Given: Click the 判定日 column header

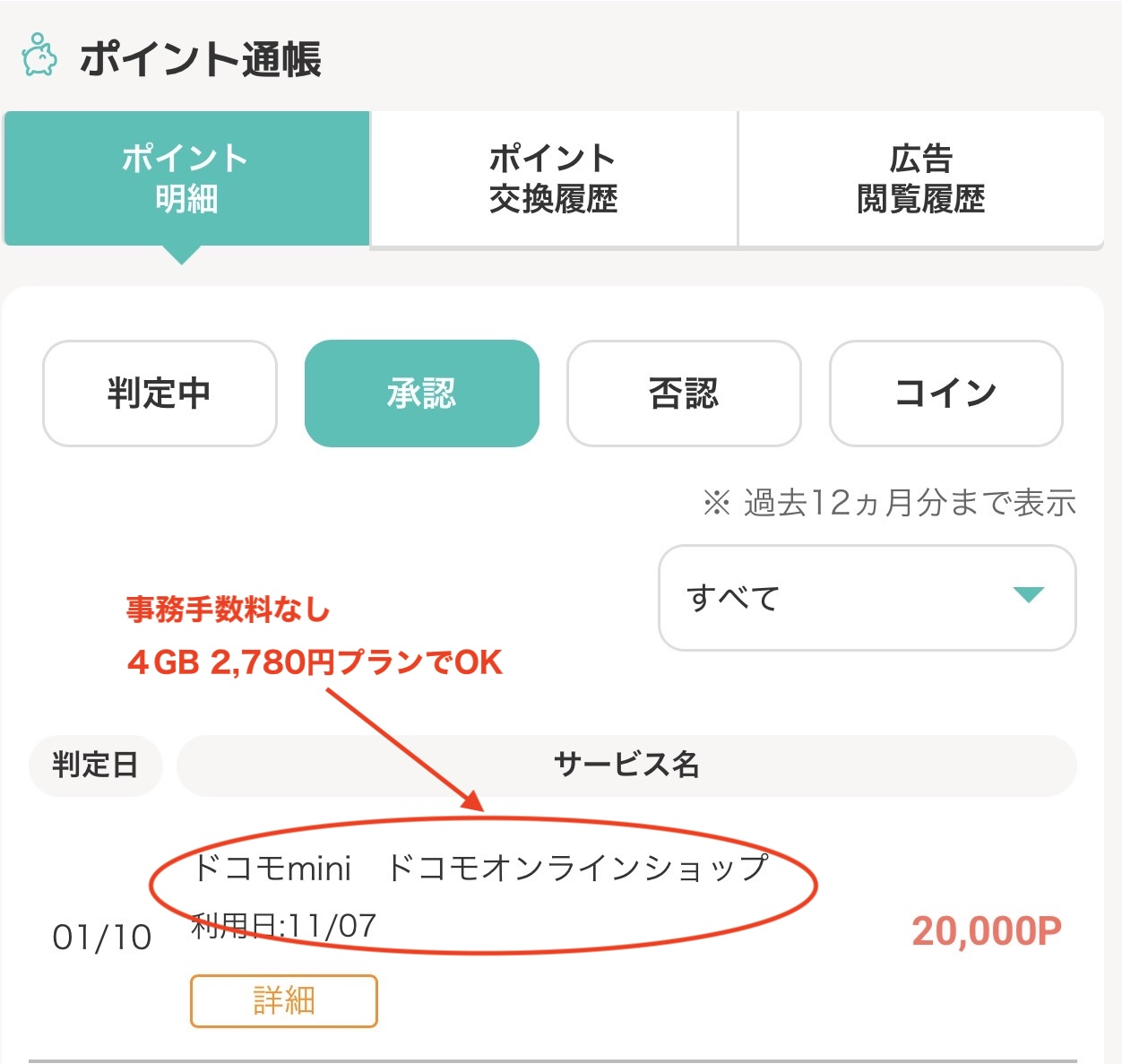Looking at the screenshot, I should pyautogui.click(x=95, y=766).
